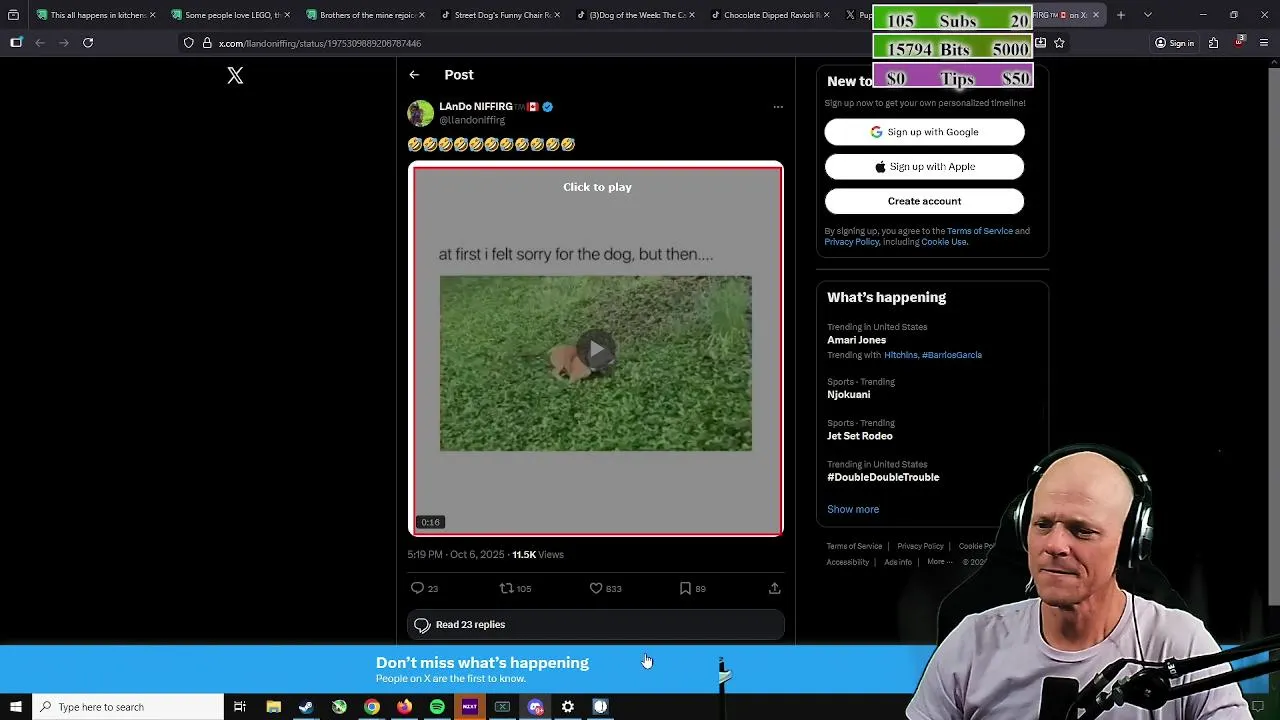Open File Explorer from taskbar
This screenshot has width=1280, height=720.
(x=273, y=707)
